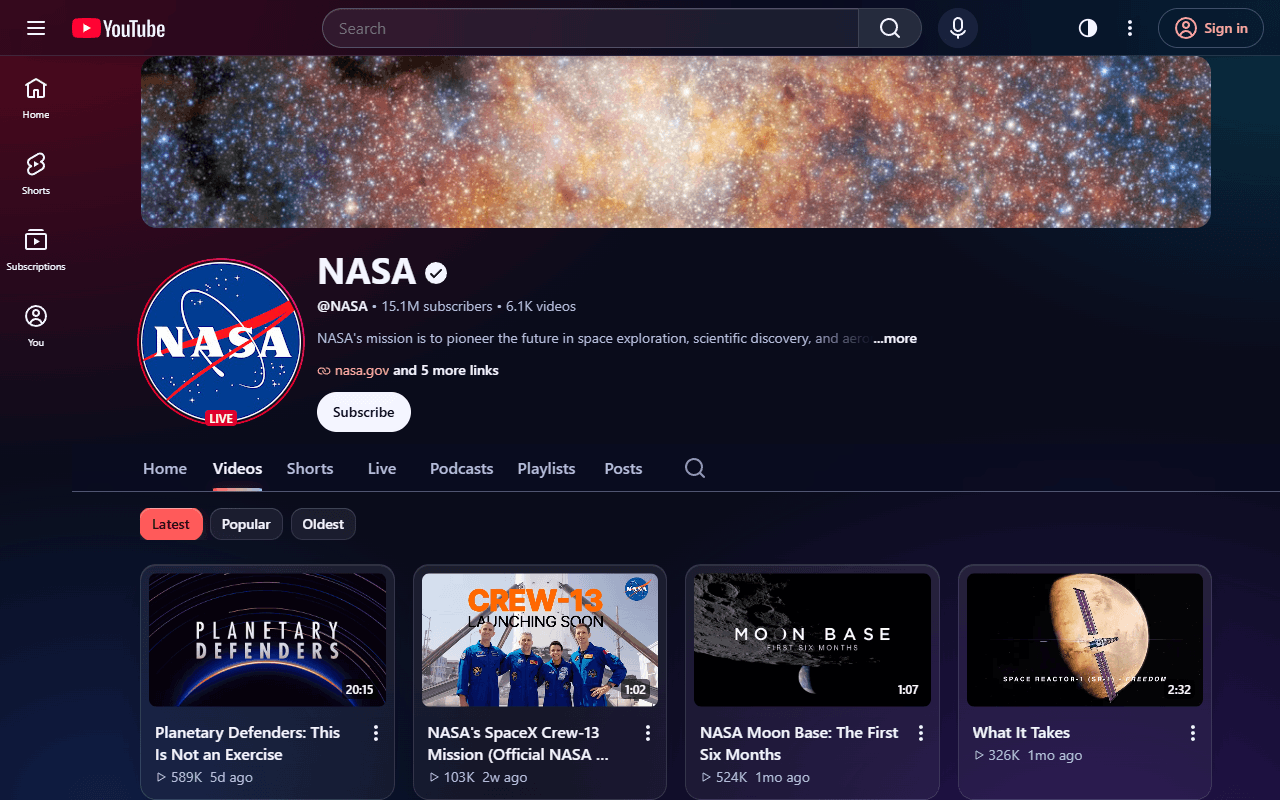Click the 326K 1mo ago text
Image resolution: width=1280 pixels, height=800 pixels.
(1028, 755)
